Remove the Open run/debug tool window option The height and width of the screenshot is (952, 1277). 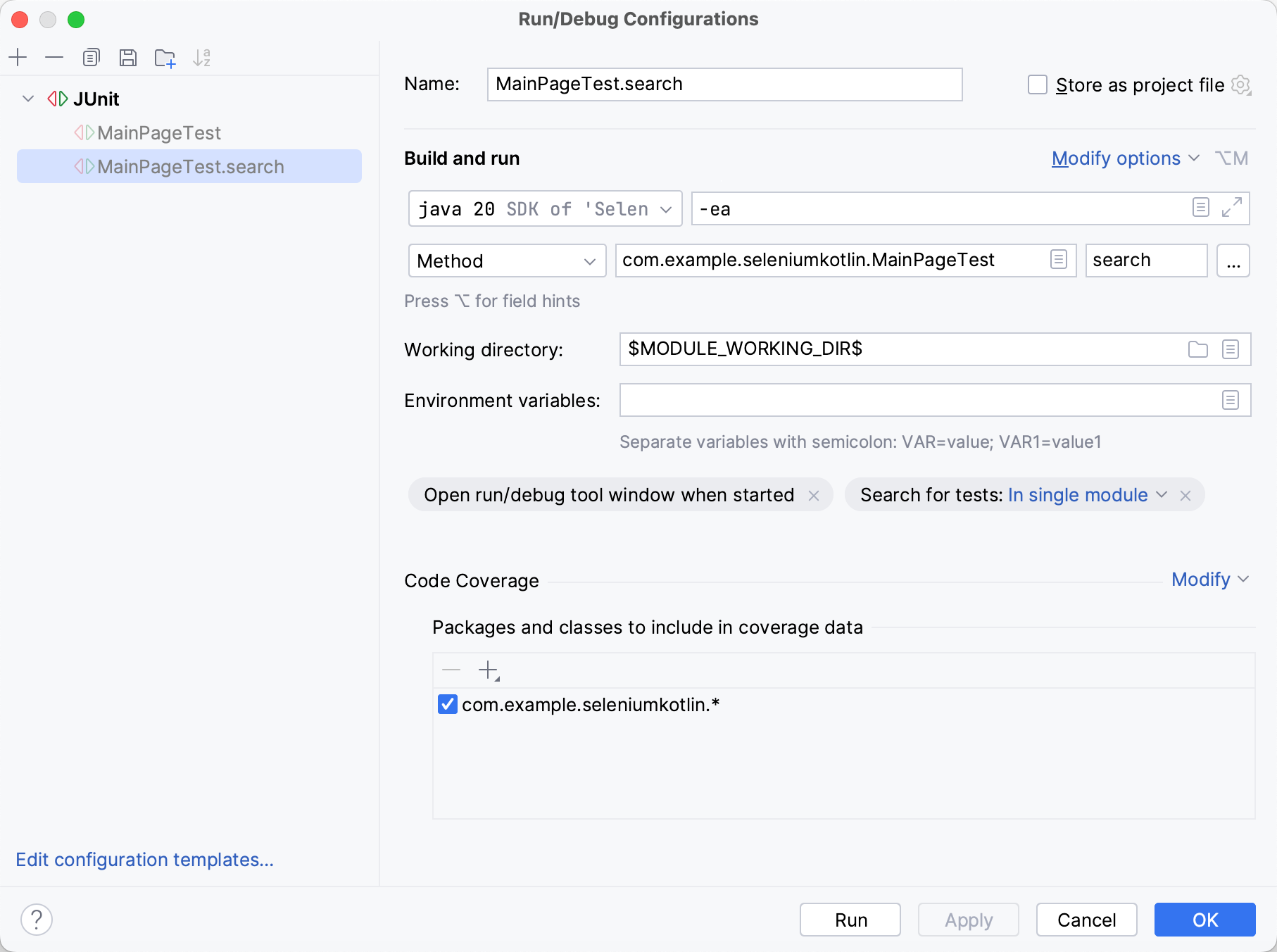[814, 496]
